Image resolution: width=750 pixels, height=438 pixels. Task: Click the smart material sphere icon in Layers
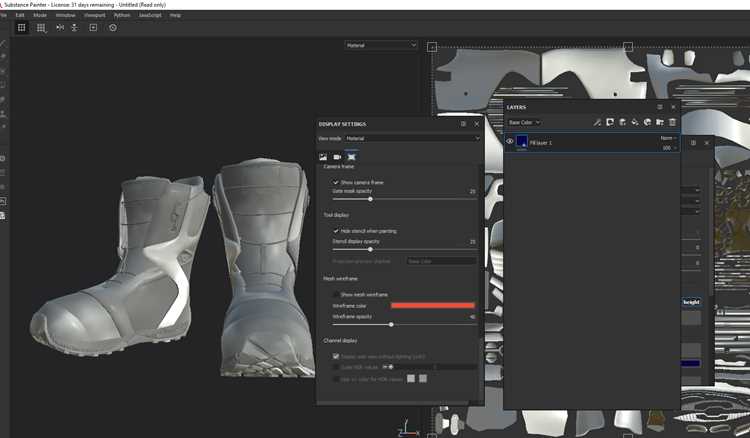(x=647, y=122)
